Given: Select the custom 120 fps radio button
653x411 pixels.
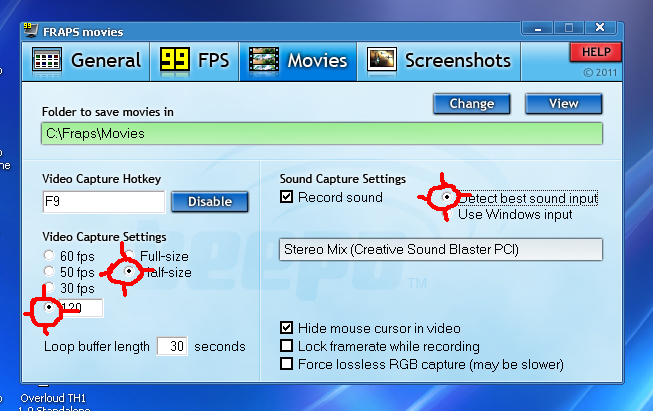Looking at the screenshot, I should click(49, 307).
